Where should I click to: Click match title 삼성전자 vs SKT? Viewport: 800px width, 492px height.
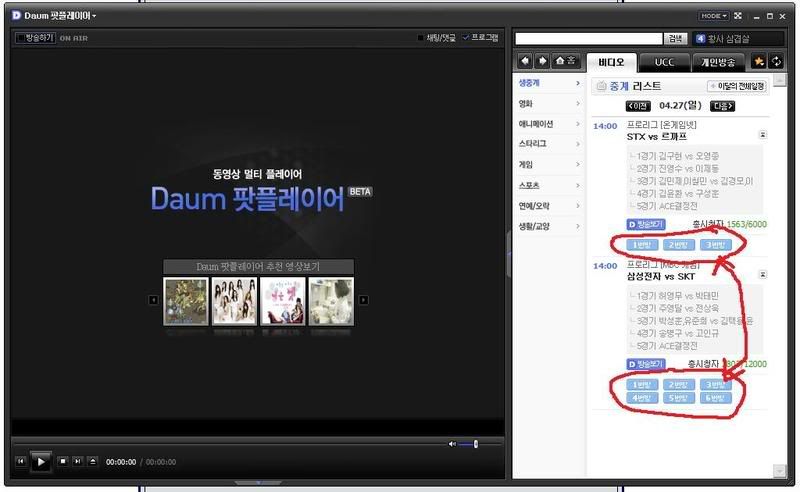(x=661, y=277)
